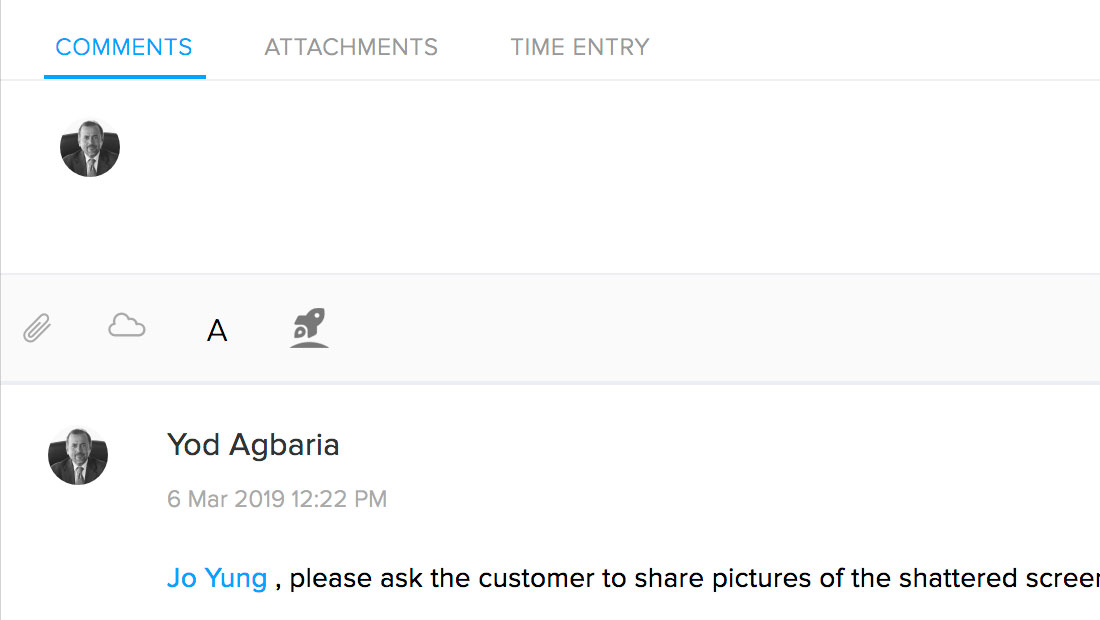Open Yod Agbaria's avatar on the comment
Image resolution: width=1100 pixels, height=620 pixels.
click(78, 456)
